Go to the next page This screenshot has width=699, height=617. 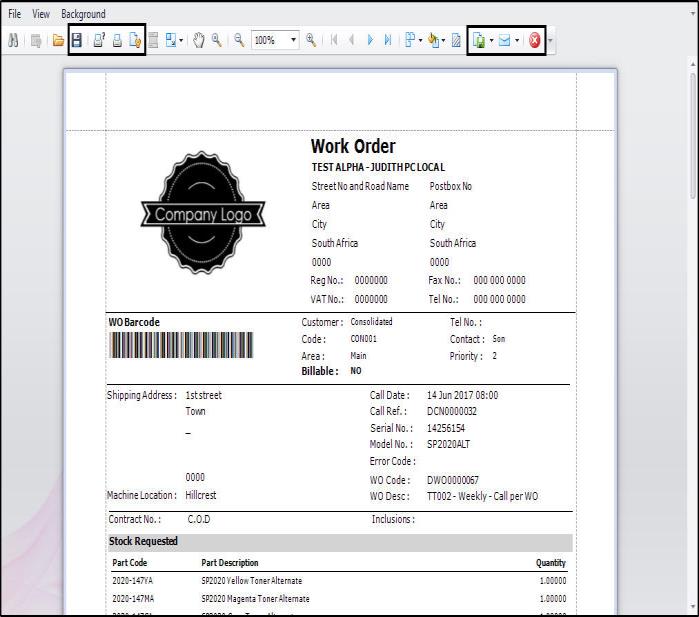tap(370, 41)
